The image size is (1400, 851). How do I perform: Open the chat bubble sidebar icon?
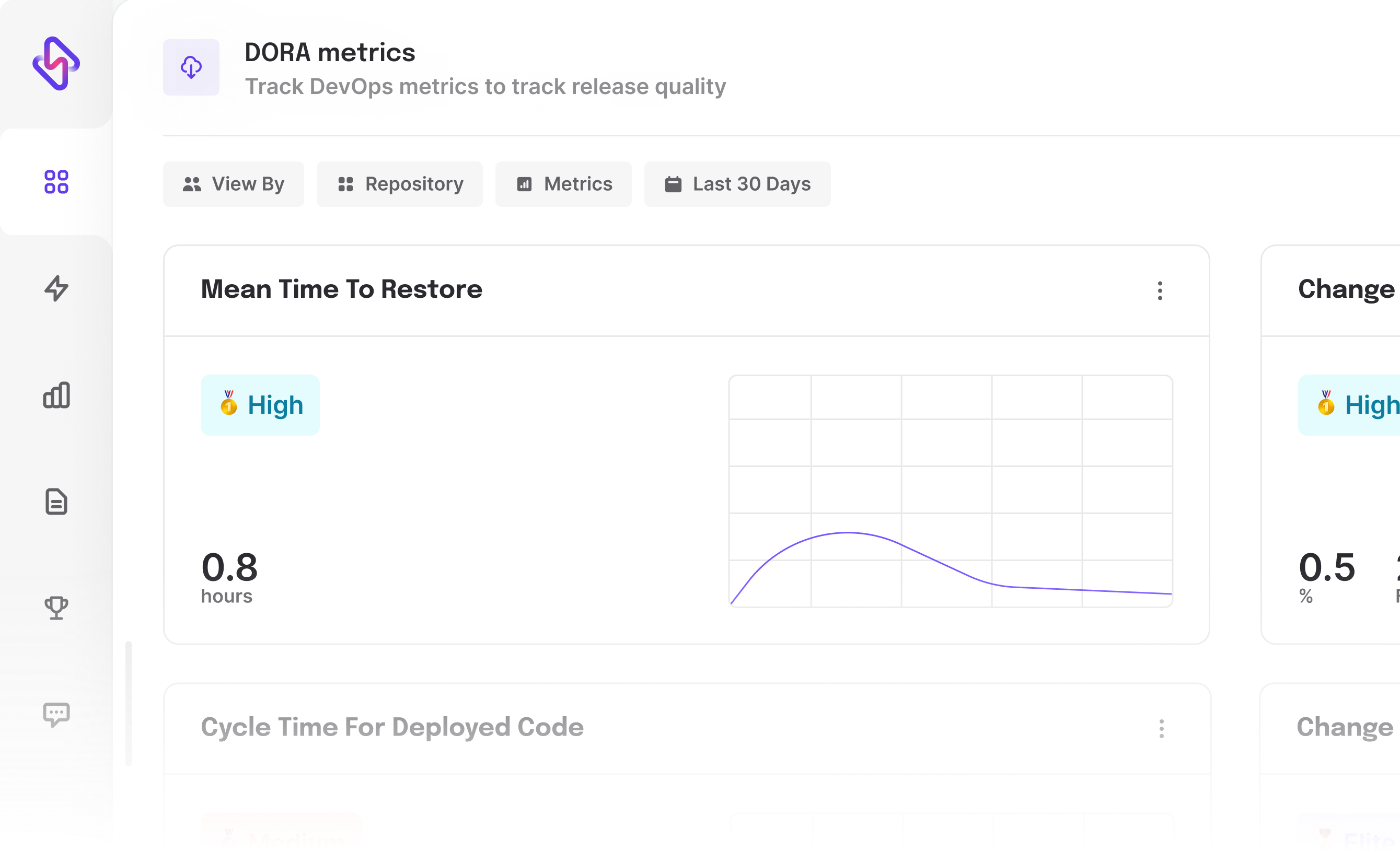56,714
